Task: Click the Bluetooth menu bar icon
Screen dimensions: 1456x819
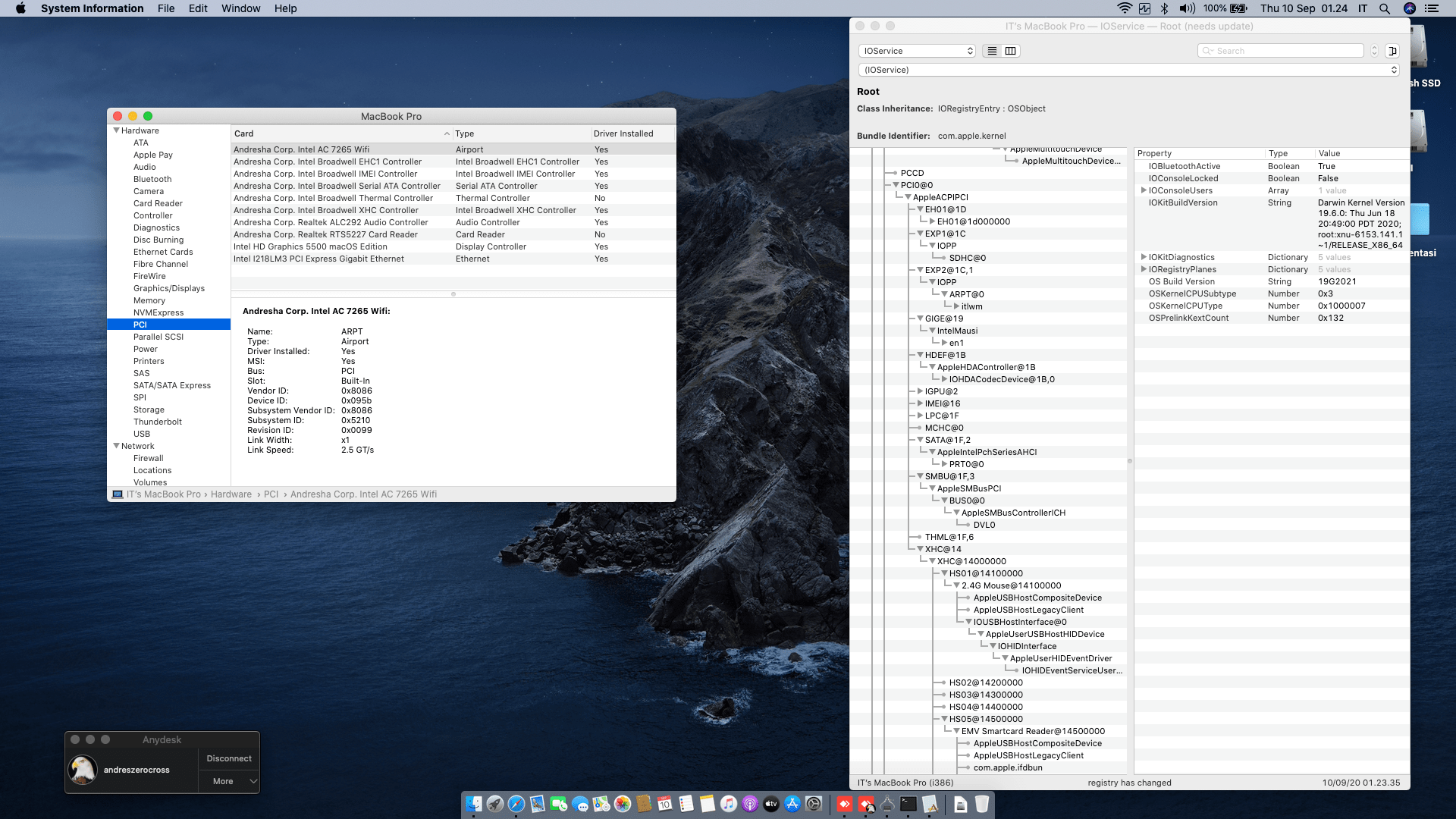Action: (1164, 8)
